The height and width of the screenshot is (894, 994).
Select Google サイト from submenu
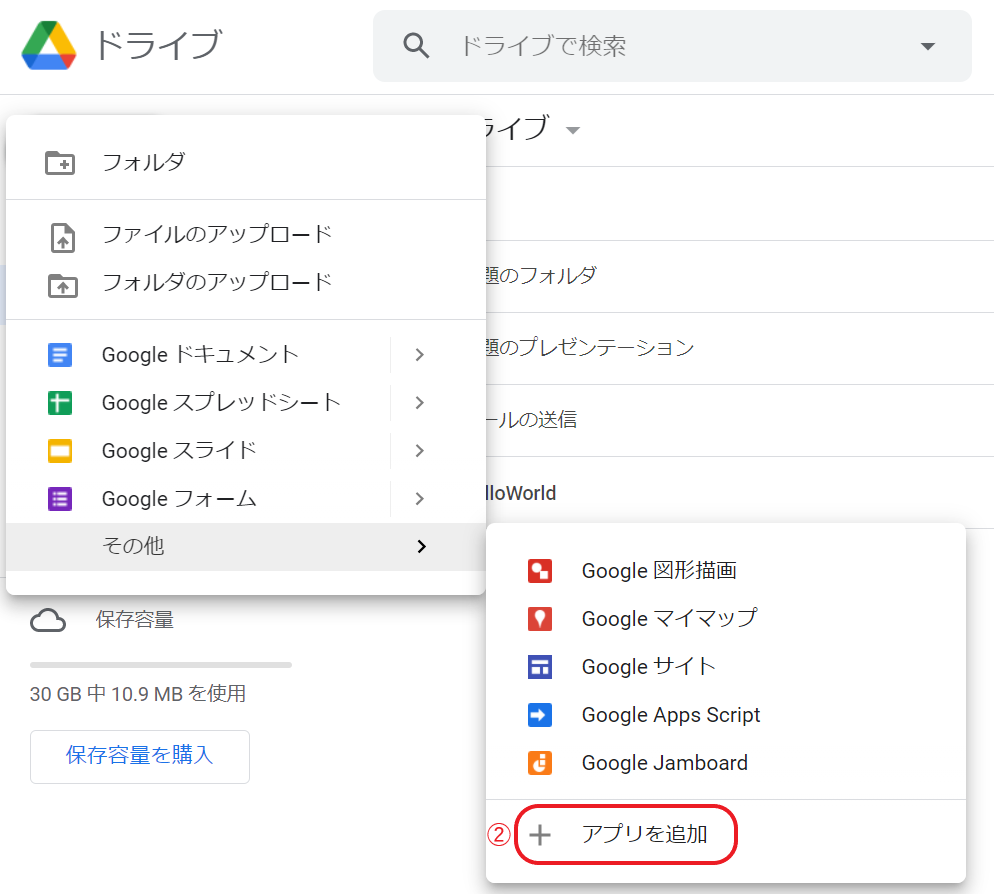(726, 667)
